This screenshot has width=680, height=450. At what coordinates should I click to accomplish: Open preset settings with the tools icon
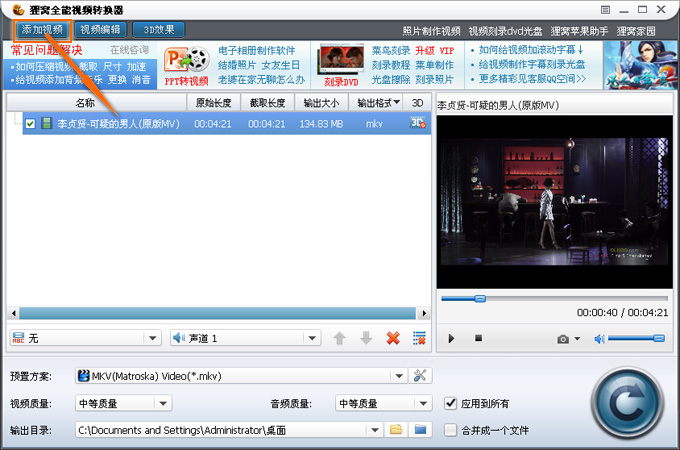coord(420,375)
